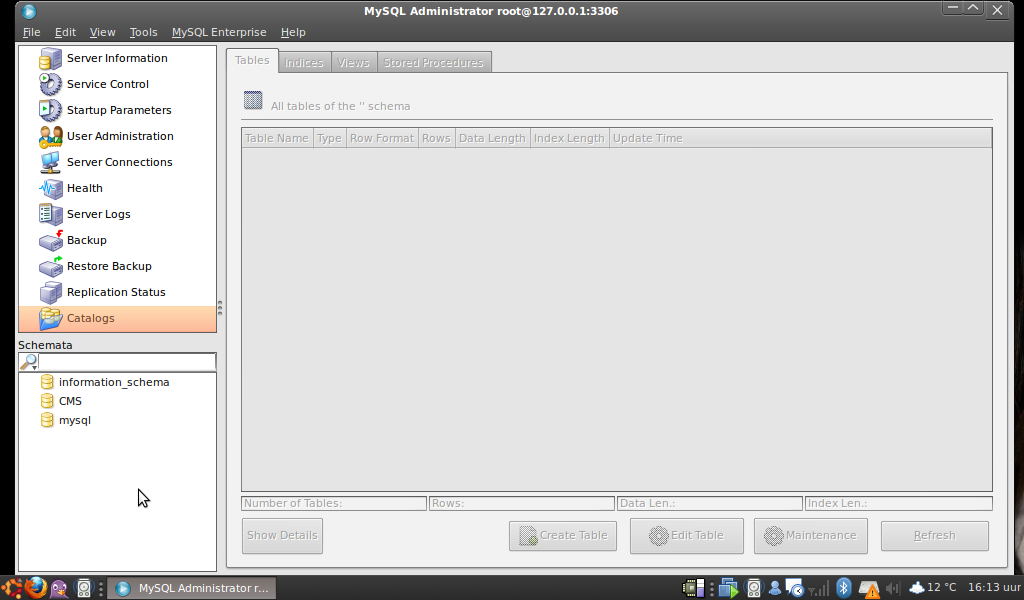
Task: Open the Ubuntu main menu icon
Action: [12, 588]
